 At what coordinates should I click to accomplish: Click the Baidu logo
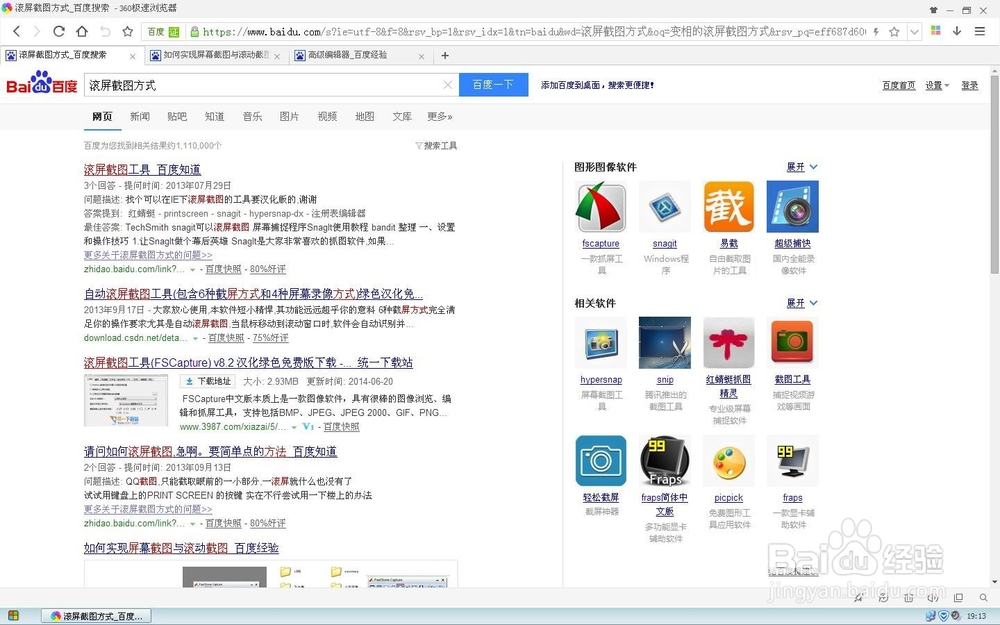41,83
